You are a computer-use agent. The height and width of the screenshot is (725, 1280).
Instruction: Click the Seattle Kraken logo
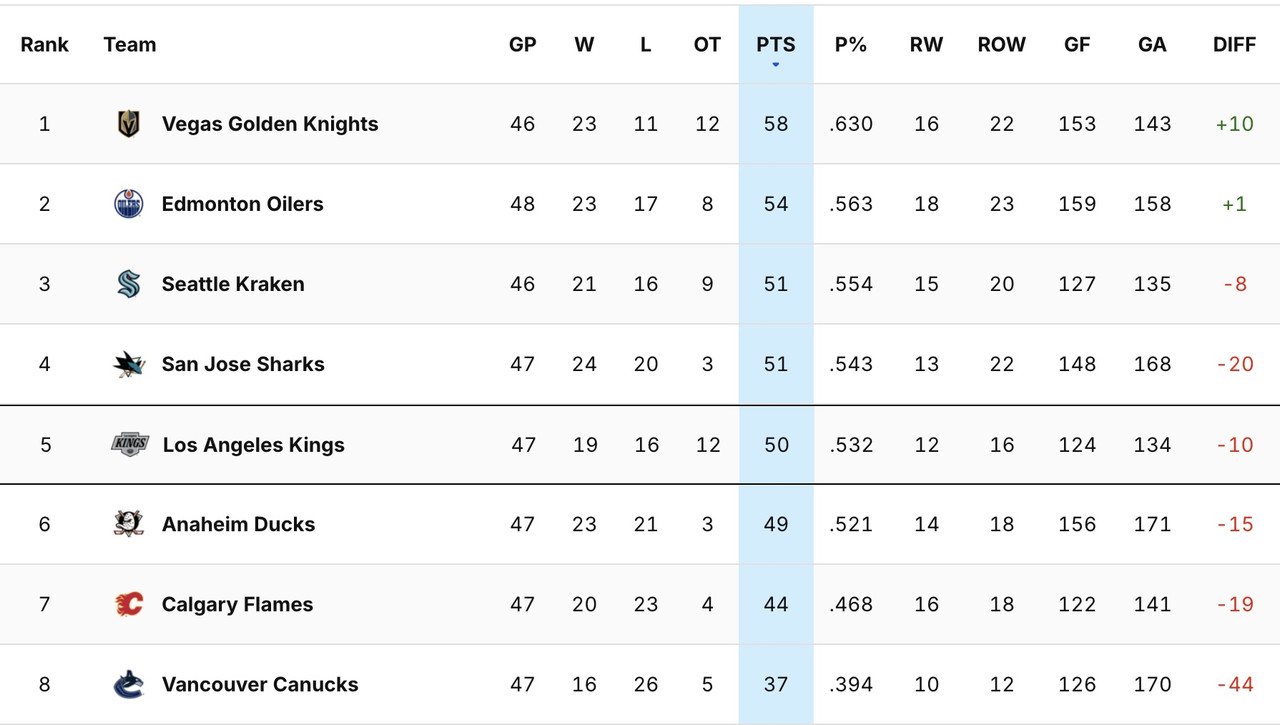[130, 283]
